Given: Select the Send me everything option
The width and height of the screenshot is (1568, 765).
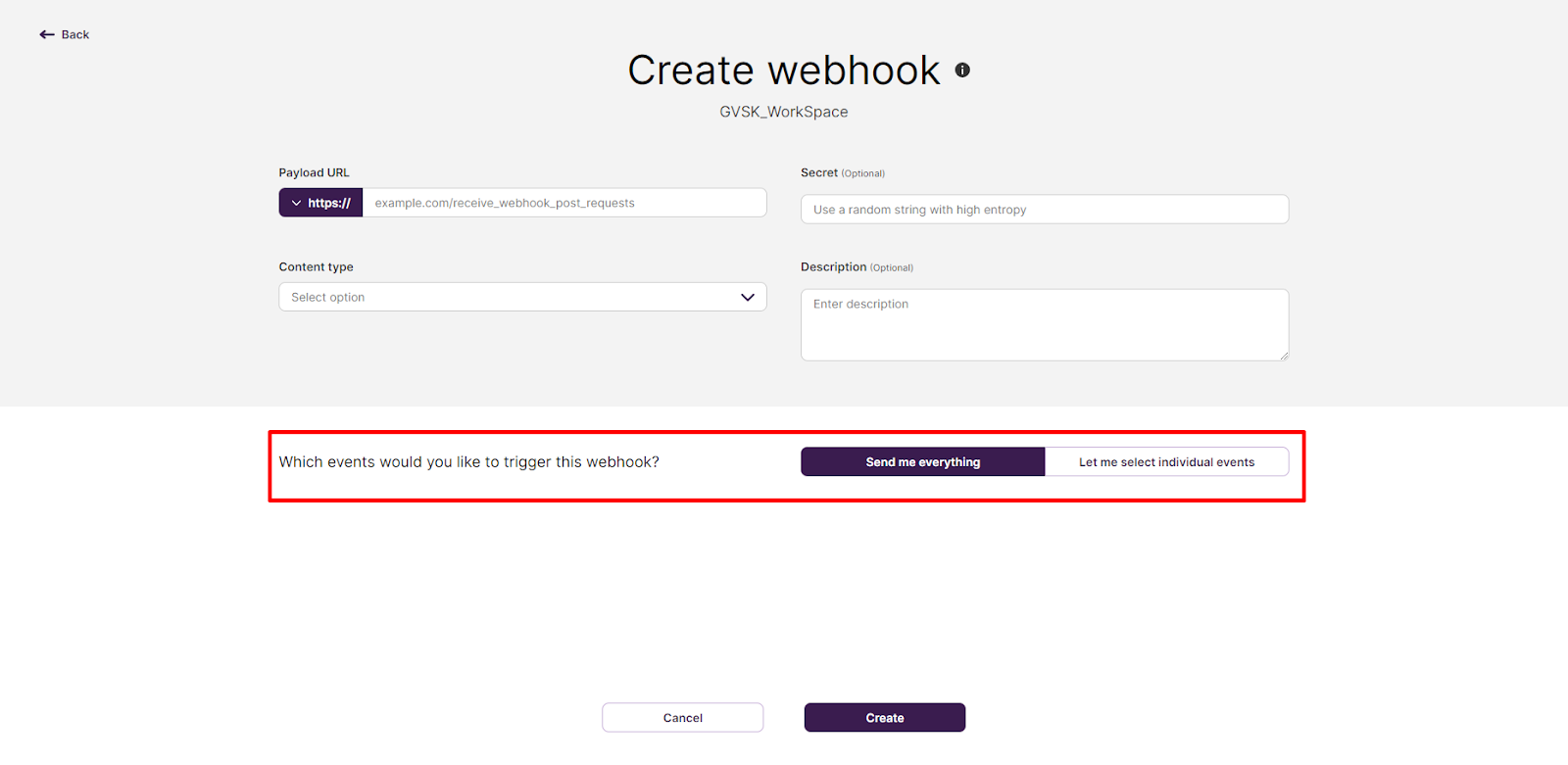Looking at the screenshot, I should (923, 462).
